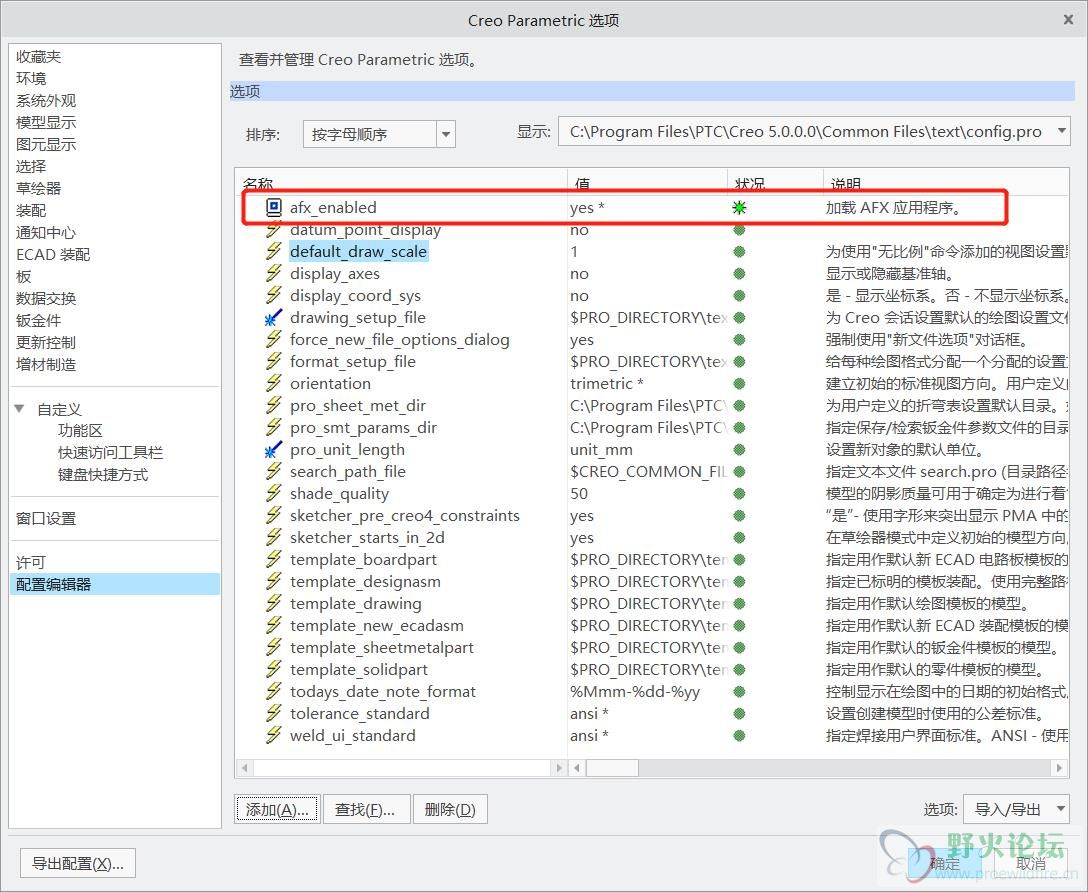Cancel the dialog with 取消
Screen dimensions: 1088x892
(1031, 864)
